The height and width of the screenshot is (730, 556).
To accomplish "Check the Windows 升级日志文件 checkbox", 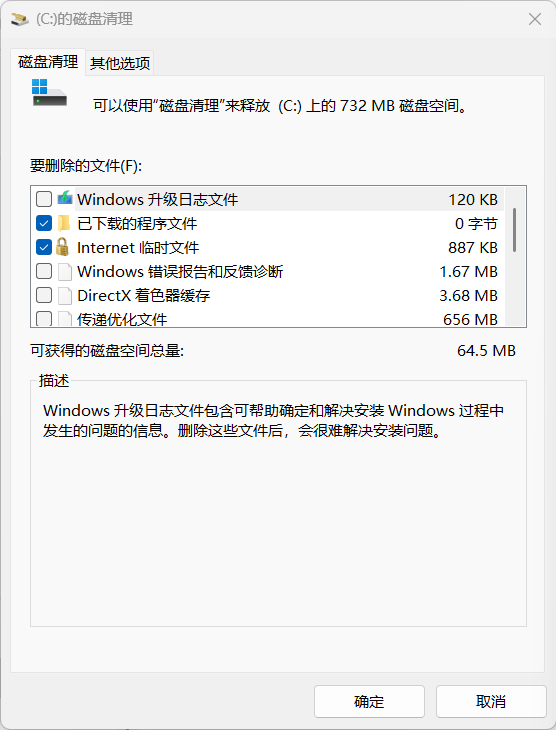I will pyautogui.click(x=44, y=199).
